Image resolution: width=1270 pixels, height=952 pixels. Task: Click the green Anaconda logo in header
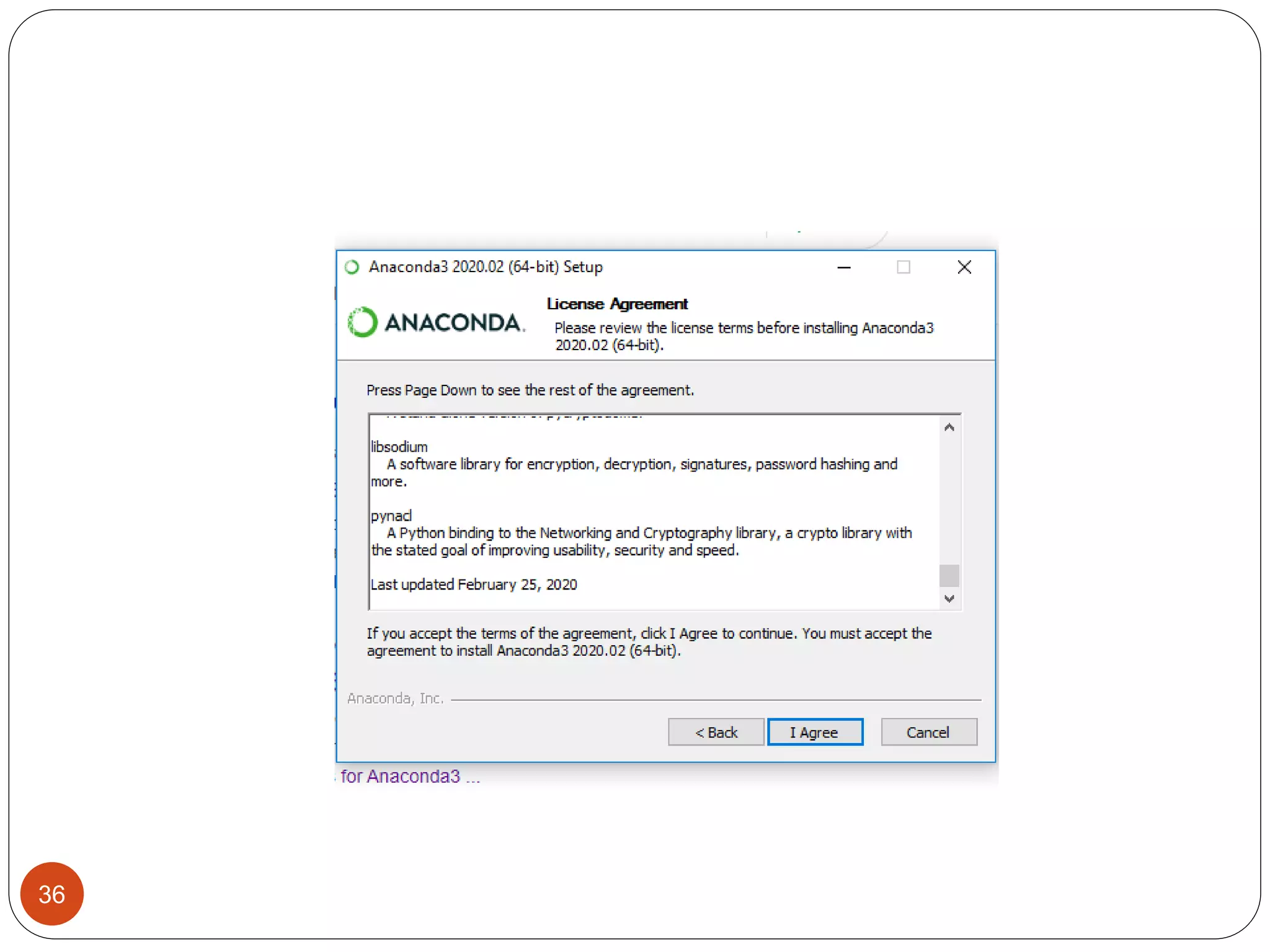point(436,322)
